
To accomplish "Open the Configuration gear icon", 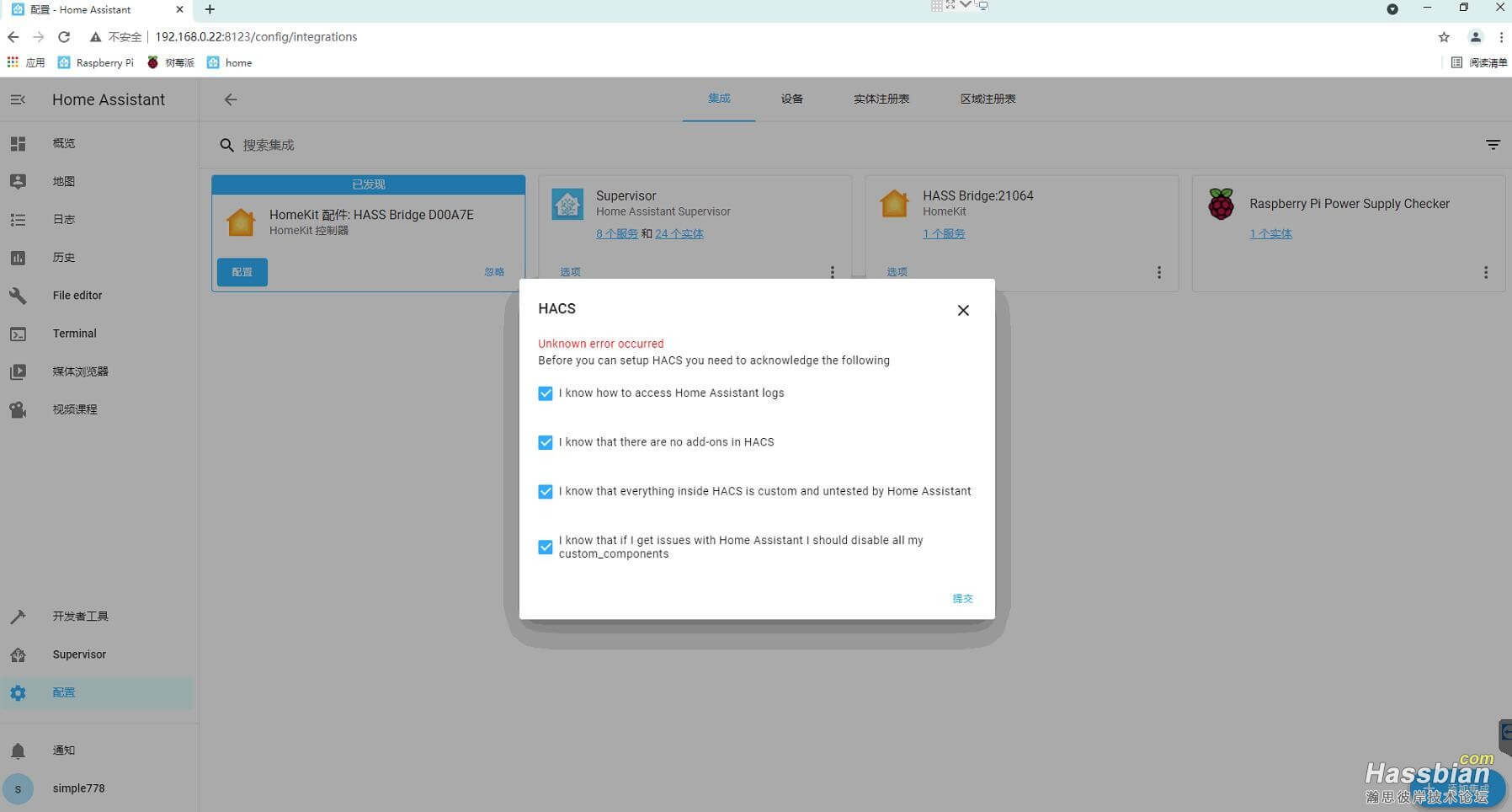I will tap(18, 692).
